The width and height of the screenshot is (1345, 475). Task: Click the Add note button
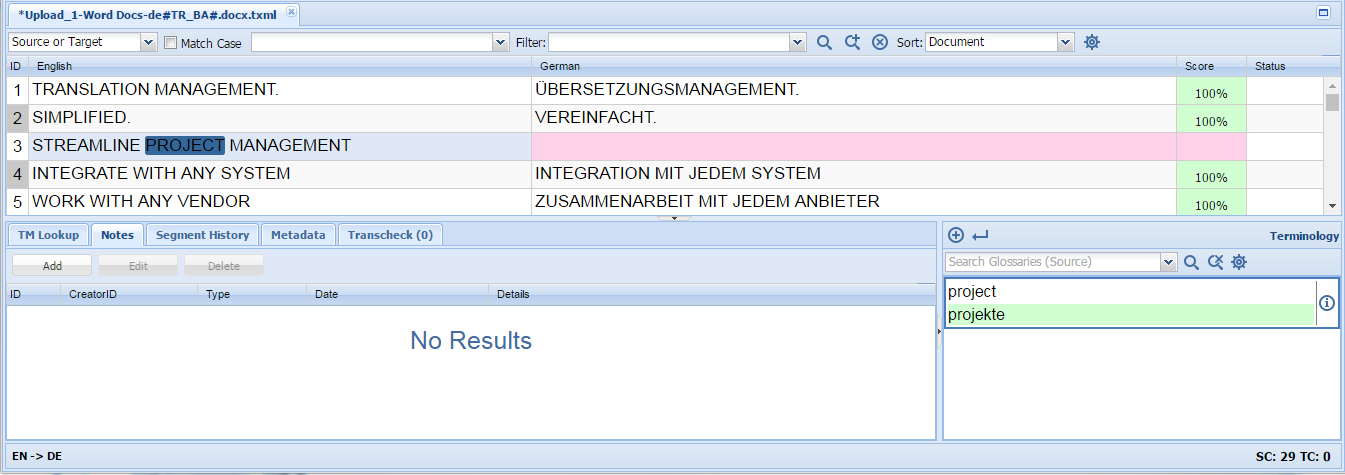52,266
